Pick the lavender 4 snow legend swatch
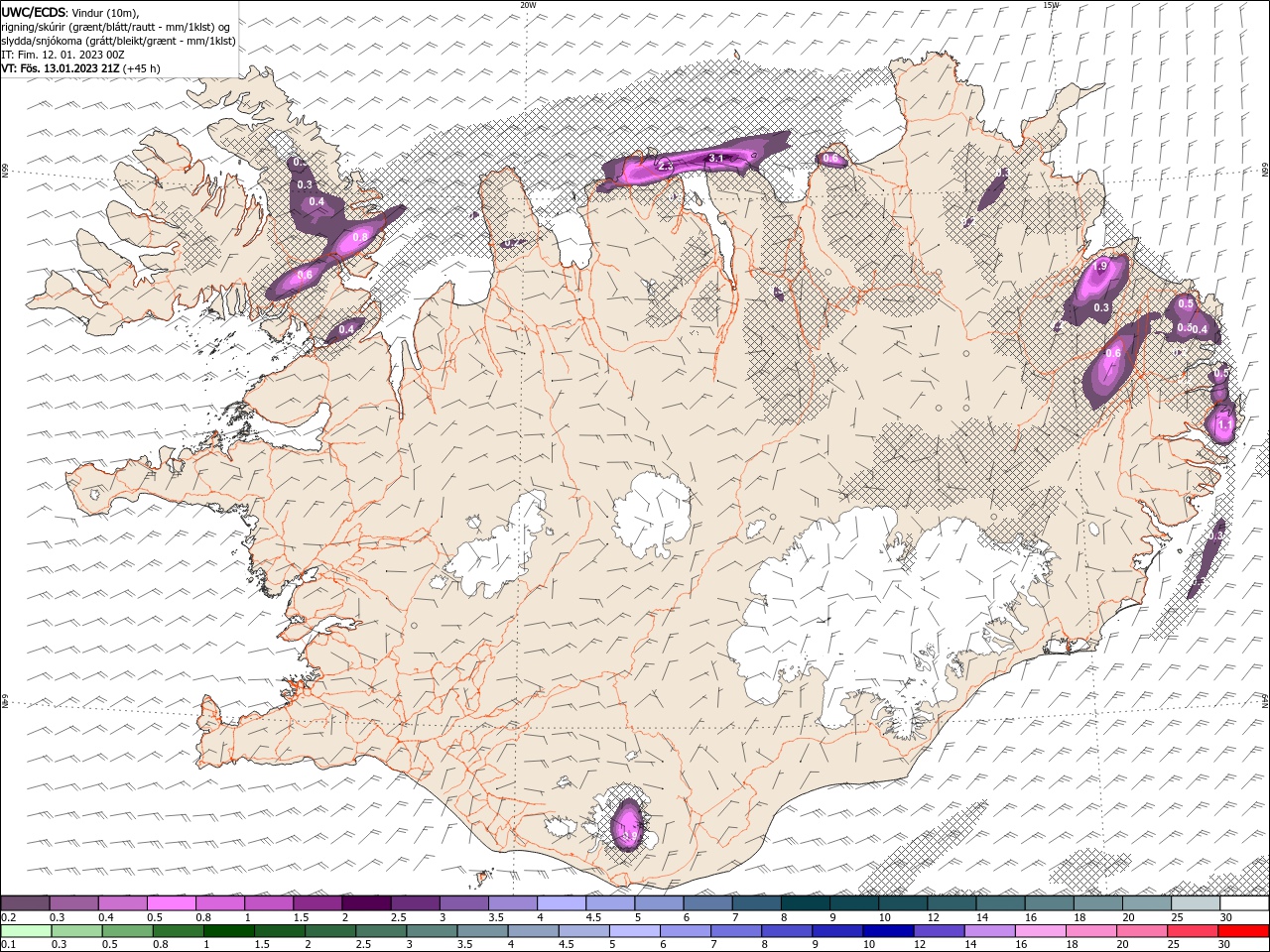This screenshot has height=952, width=1270. pos(562,903)
